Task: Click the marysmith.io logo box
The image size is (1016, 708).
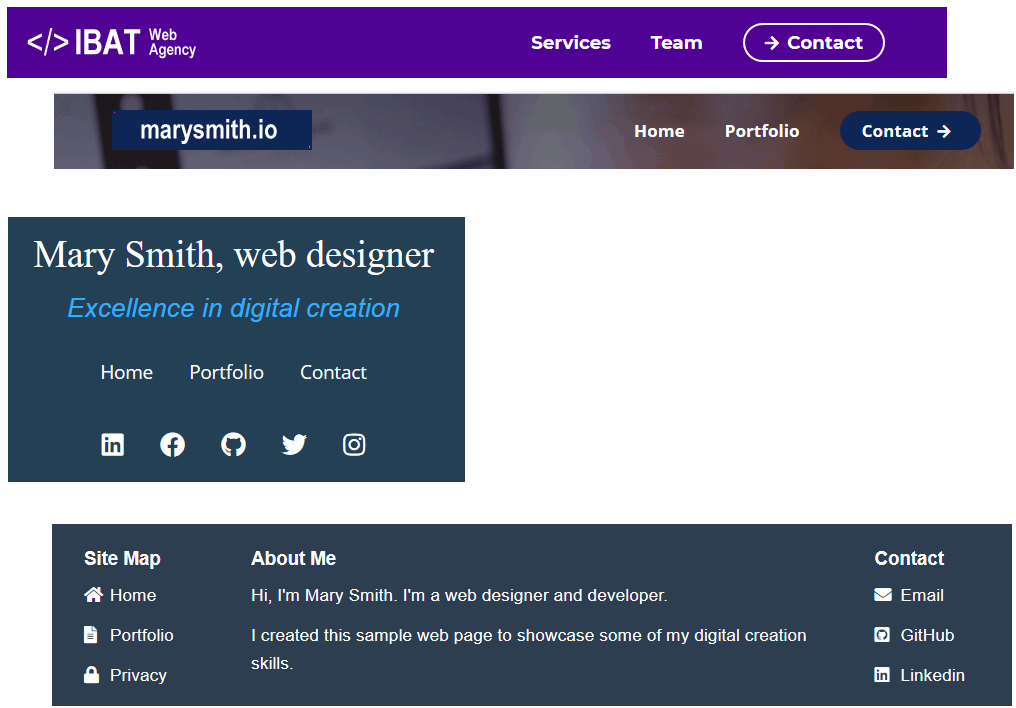Action: point(211,130)
